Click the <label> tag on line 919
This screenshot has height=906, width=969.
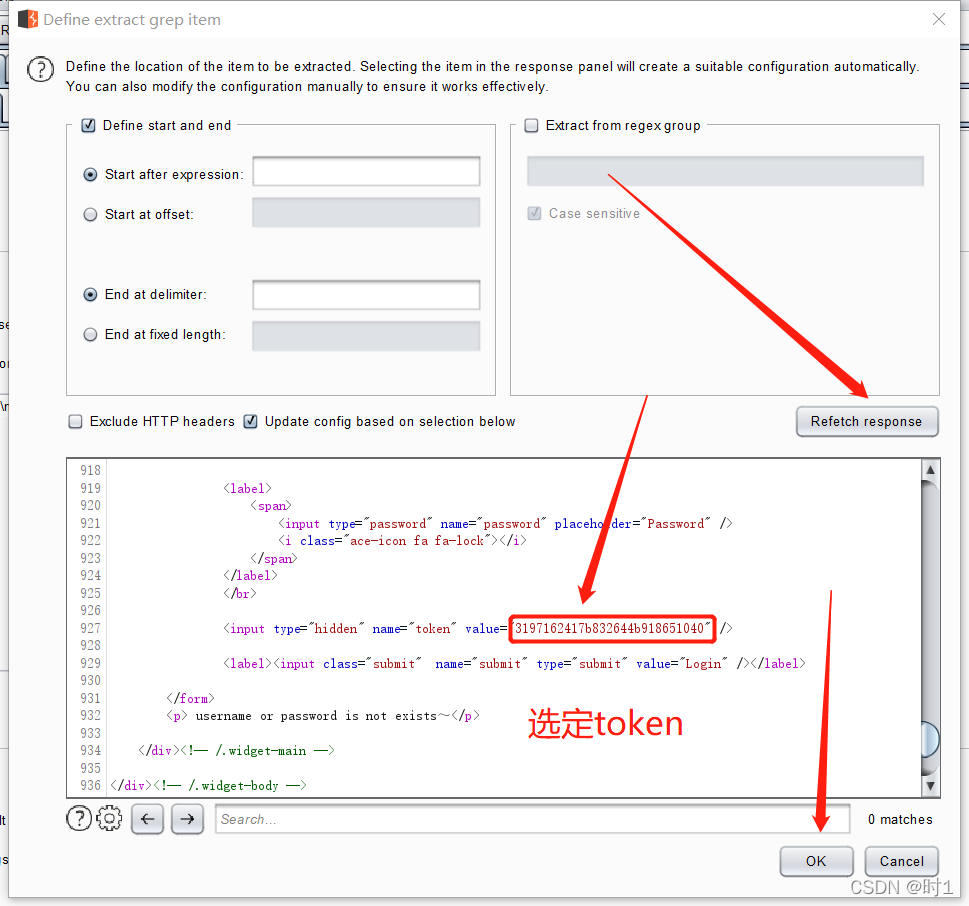[x=247, y=489]
